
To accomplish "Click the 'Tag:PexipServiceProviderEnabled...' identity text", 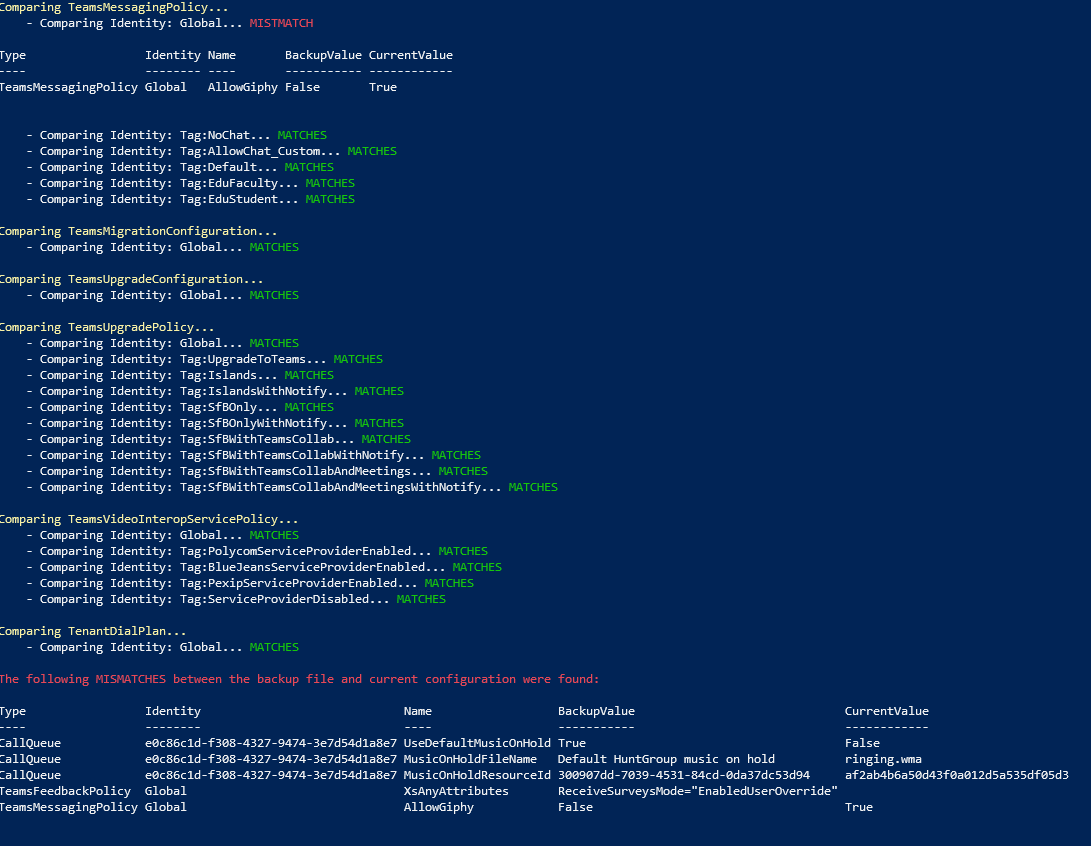I will [298, 583].
